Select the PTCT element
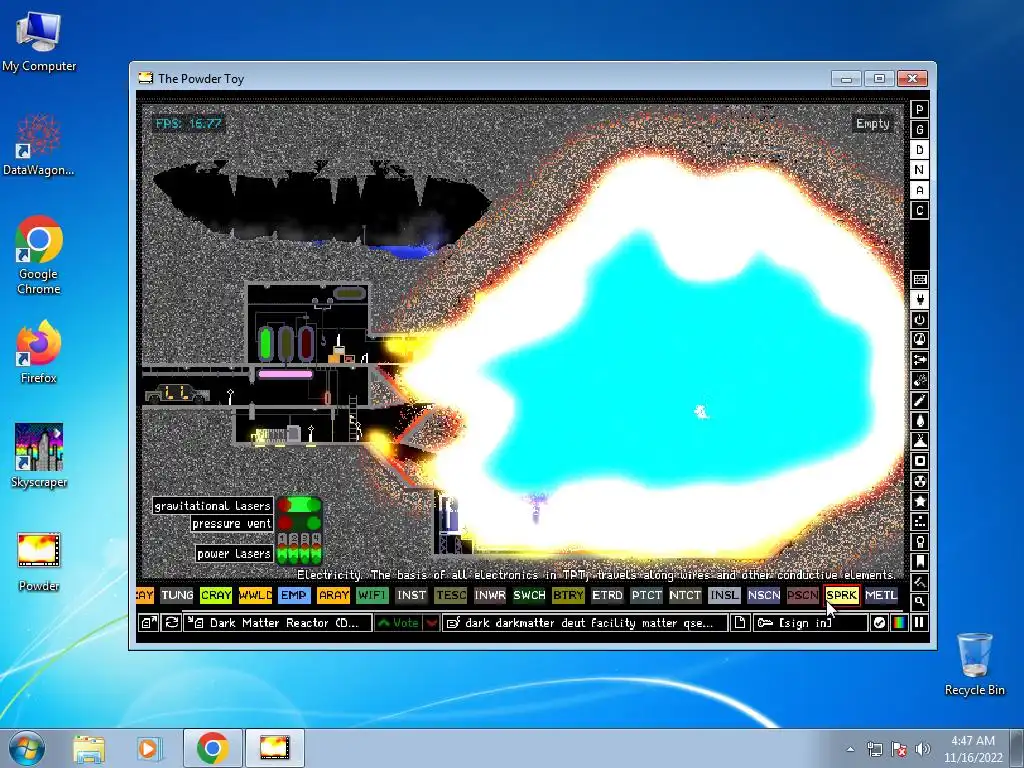The width and height of the screenshot is (1024, 768). (646, 596)
